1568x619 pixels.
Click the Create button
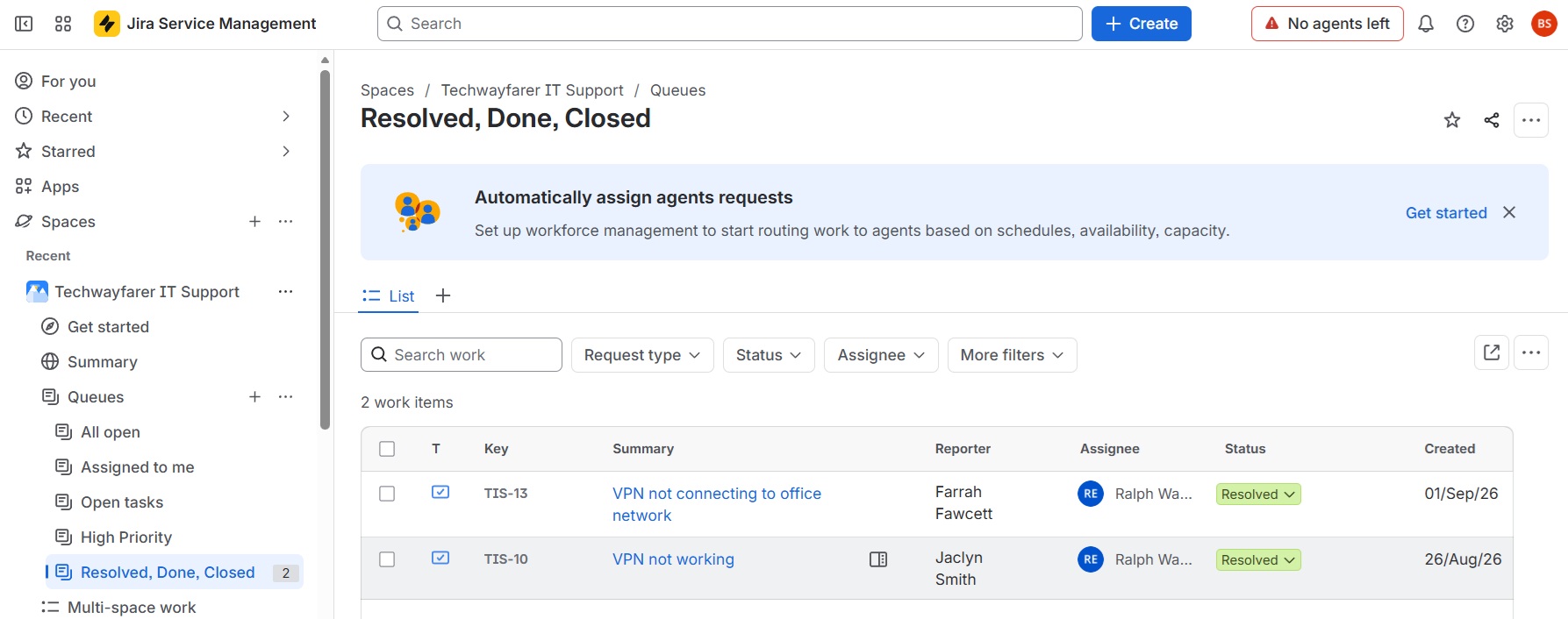[1142, 24]
